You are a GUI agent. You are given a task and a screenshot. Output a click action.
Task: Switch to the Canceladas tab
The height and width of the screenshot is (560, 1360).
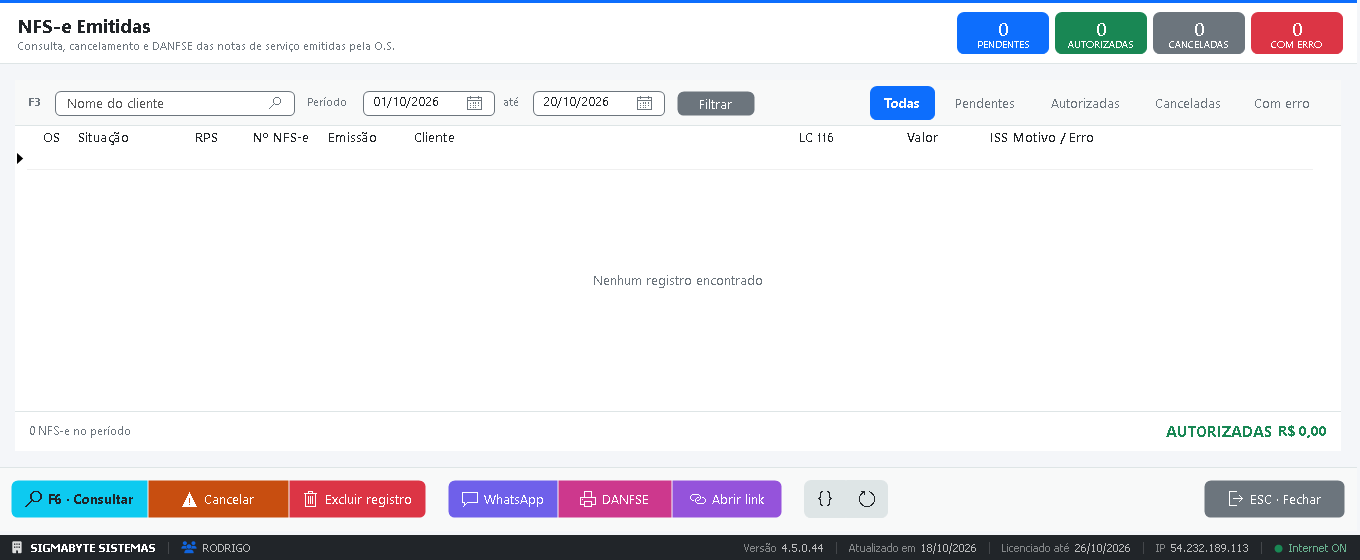[x=1188, y=103]
